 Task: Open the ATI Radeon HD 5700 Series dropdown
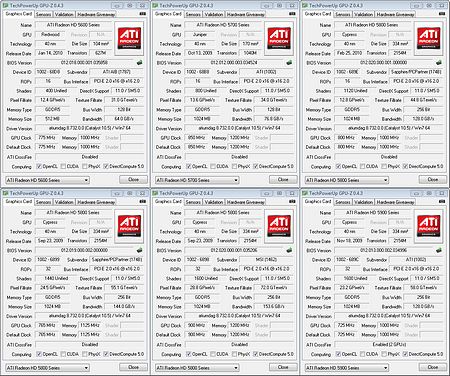(x=197, y=180)
